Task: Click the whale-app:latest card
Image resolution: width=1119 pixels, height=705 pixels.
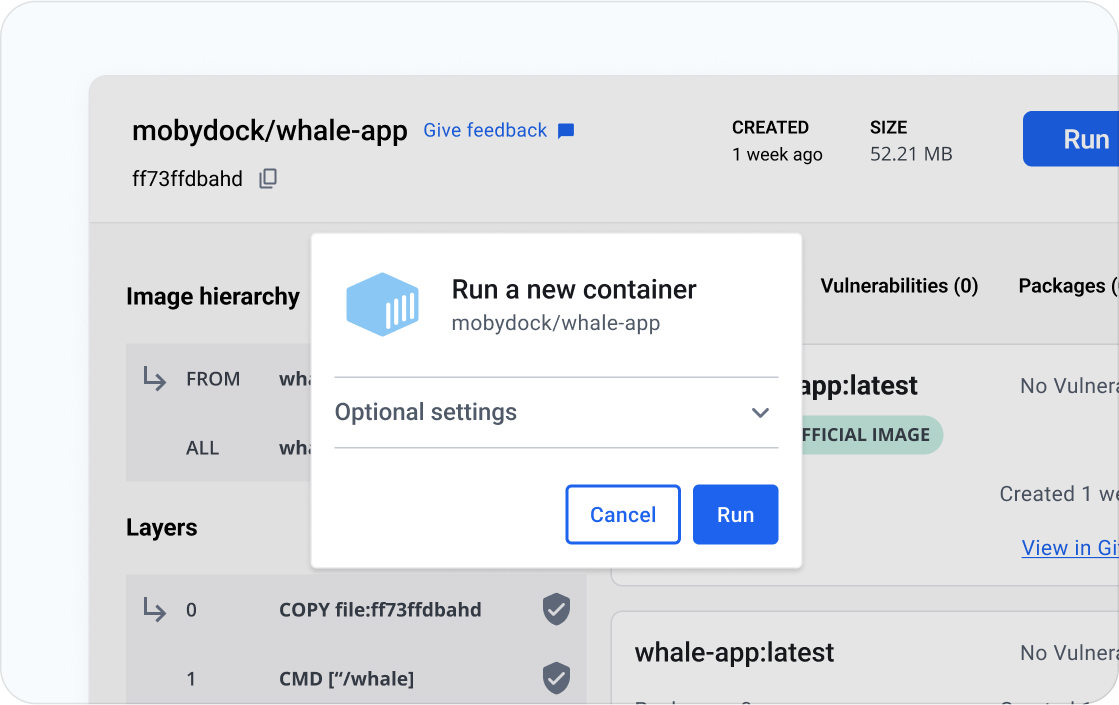Action: 734,652
